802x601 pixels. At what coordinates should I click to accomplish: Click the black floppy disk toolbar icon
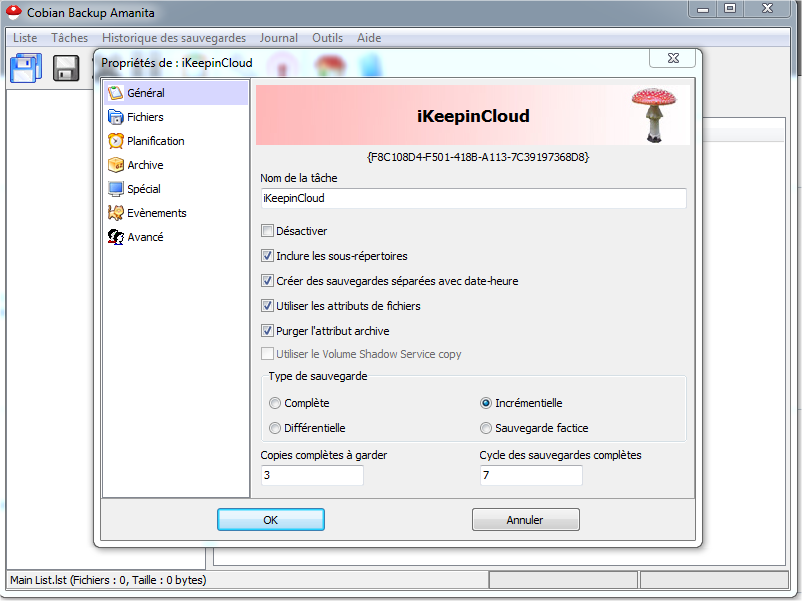point(66,68)
